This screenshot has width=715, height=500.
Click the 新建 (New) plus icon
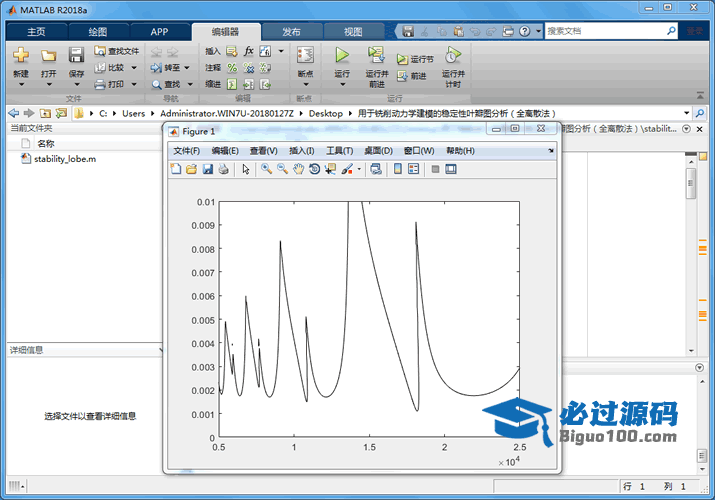click(21, 55)
